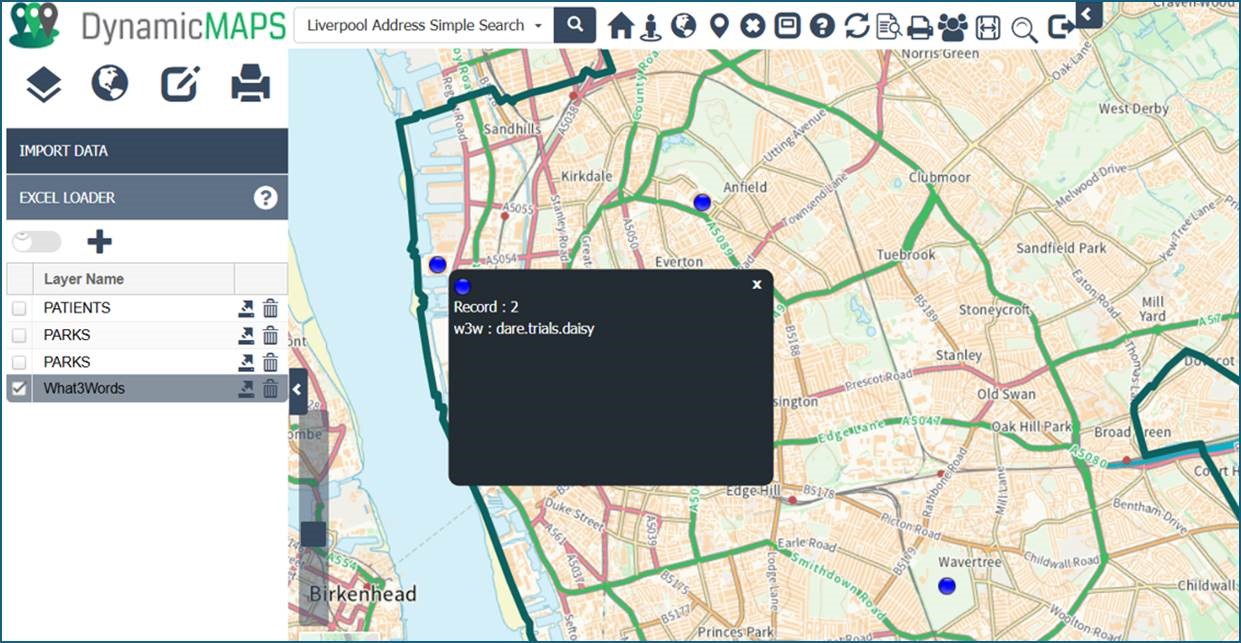Collapse the top-right toolbar chevron
The width and height of the screenshot is (1241, 643).
coord(1088,14)
